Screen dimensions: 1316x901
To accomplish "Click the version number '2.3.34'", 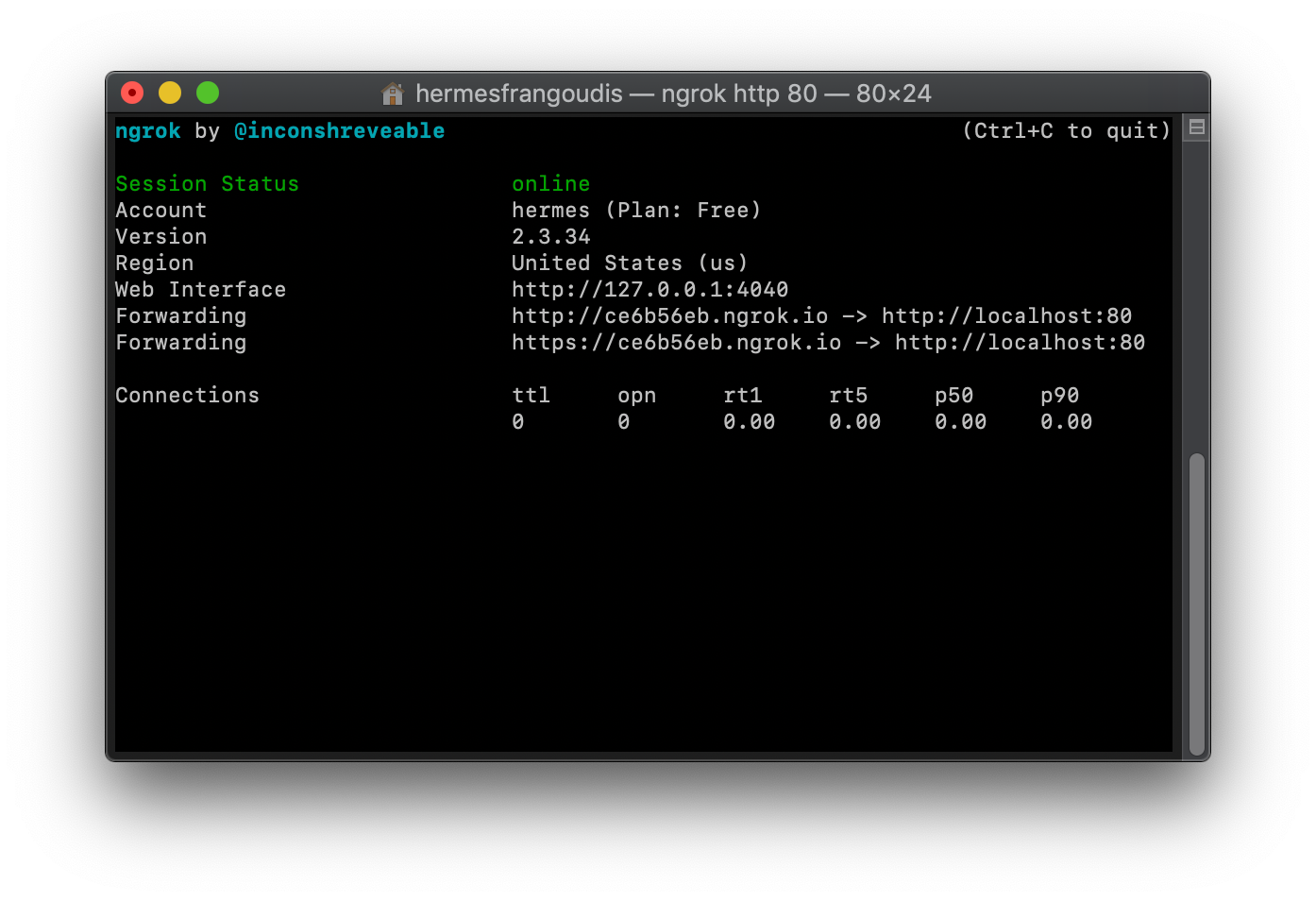I will pyautogui.click(x=551, y=237).
